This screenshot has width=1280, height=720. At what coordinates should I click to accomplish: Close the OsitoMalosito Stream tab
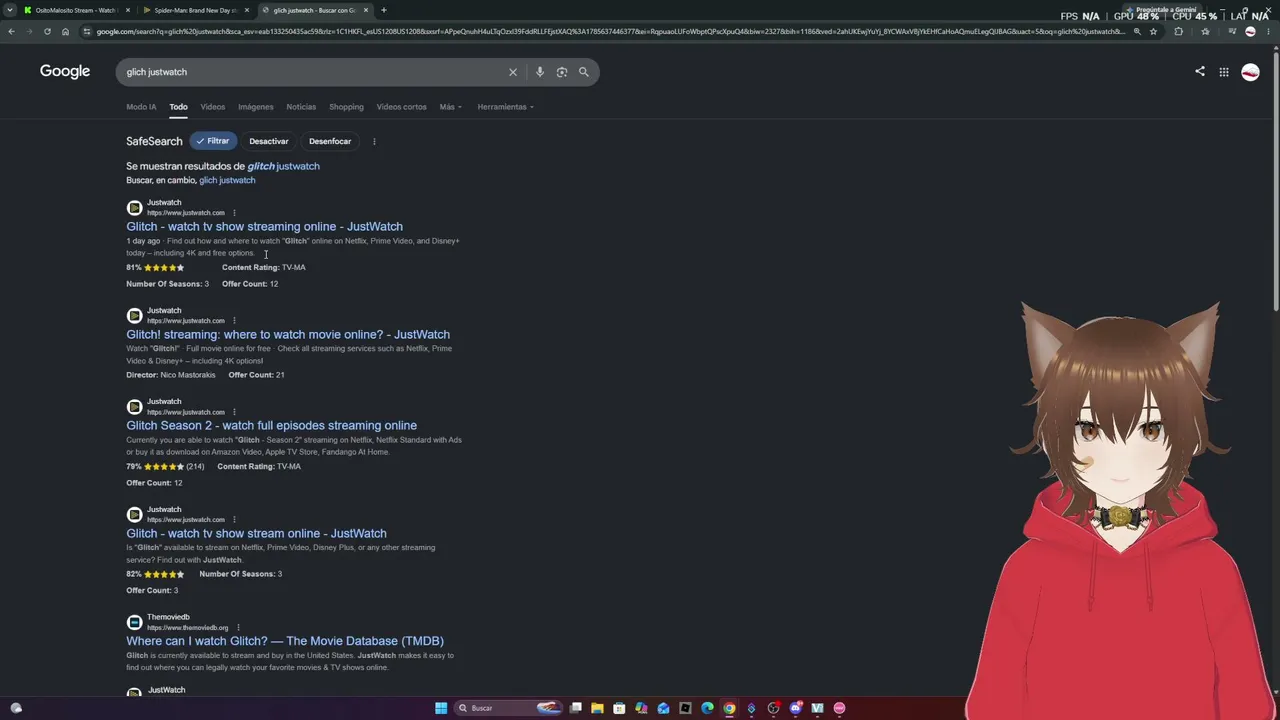[x=128, y=10]
